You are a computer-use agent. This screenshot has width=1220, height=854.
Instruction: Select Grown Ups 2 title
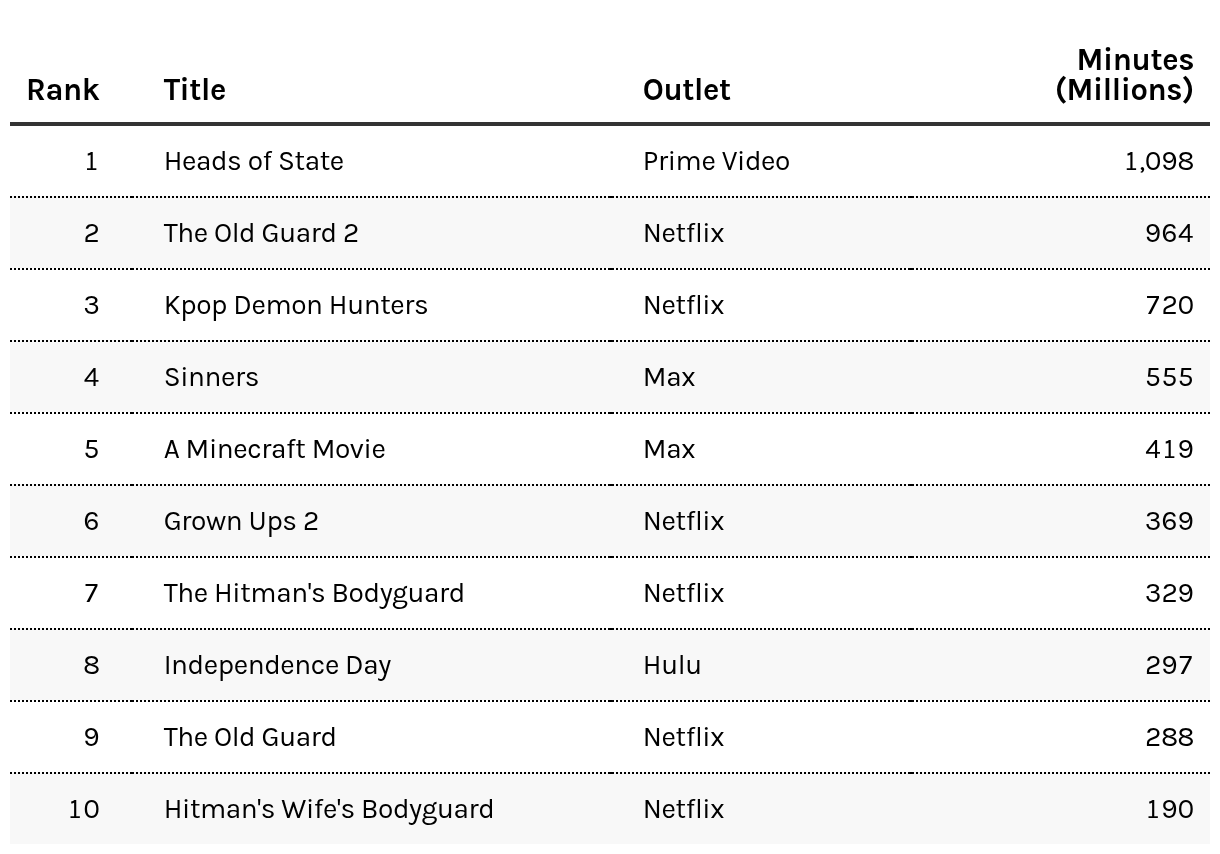(x=241, y=521)
